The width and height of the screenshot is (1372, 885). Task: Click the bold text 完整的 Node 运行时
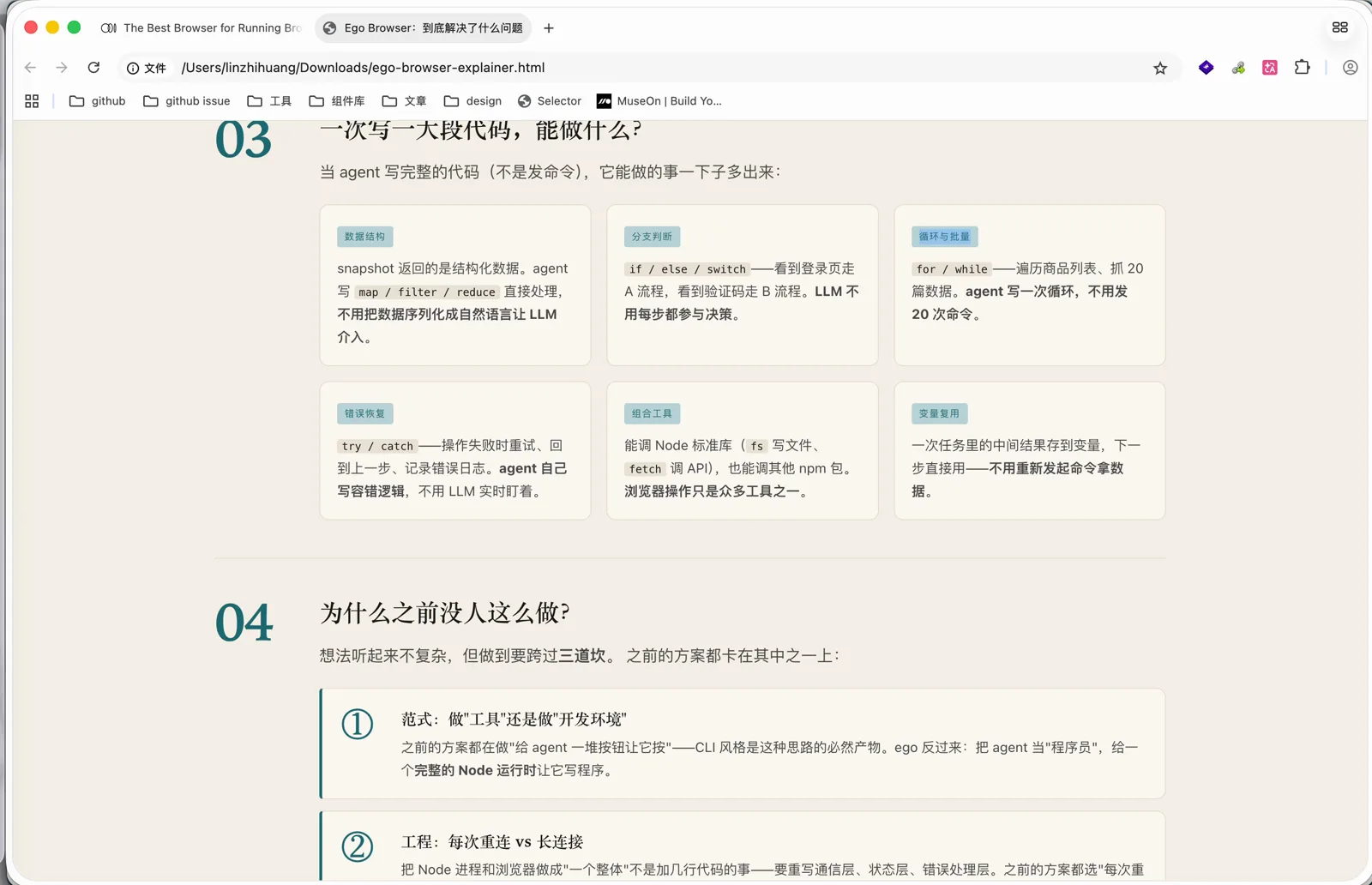(476, 770)
